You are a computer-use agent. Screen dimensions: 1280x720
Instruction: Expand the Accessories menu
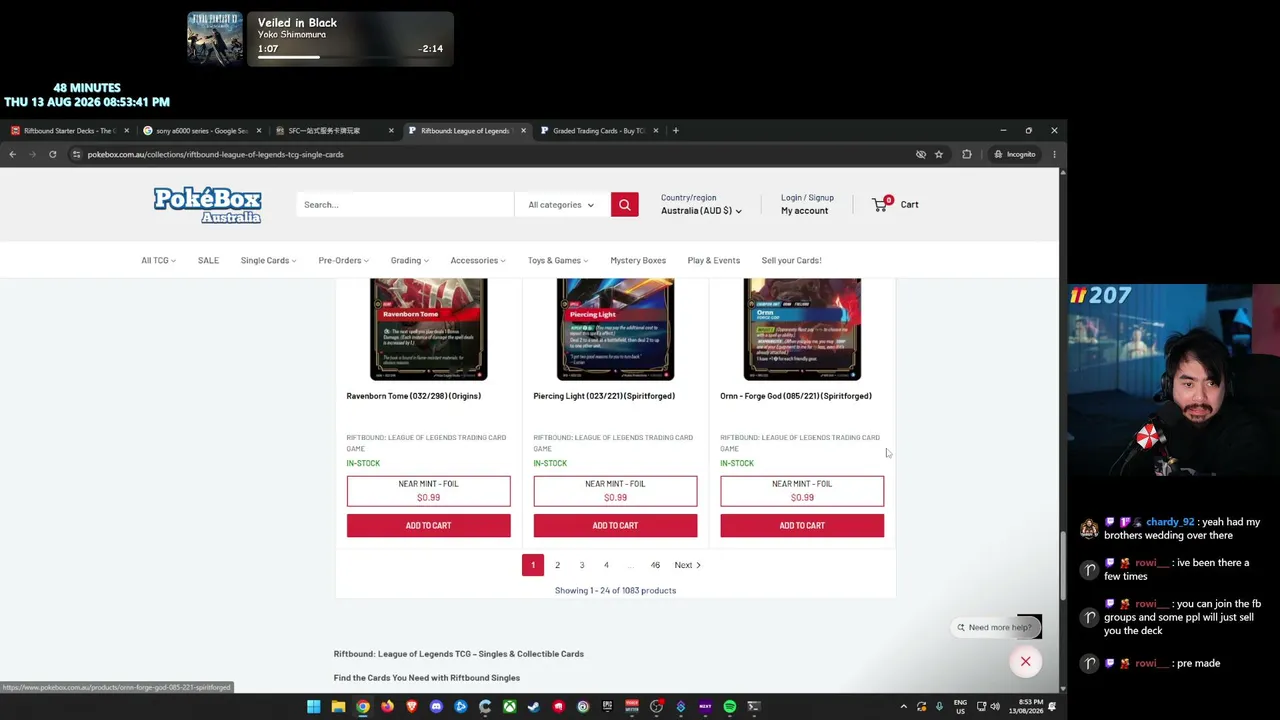(478, 260)
